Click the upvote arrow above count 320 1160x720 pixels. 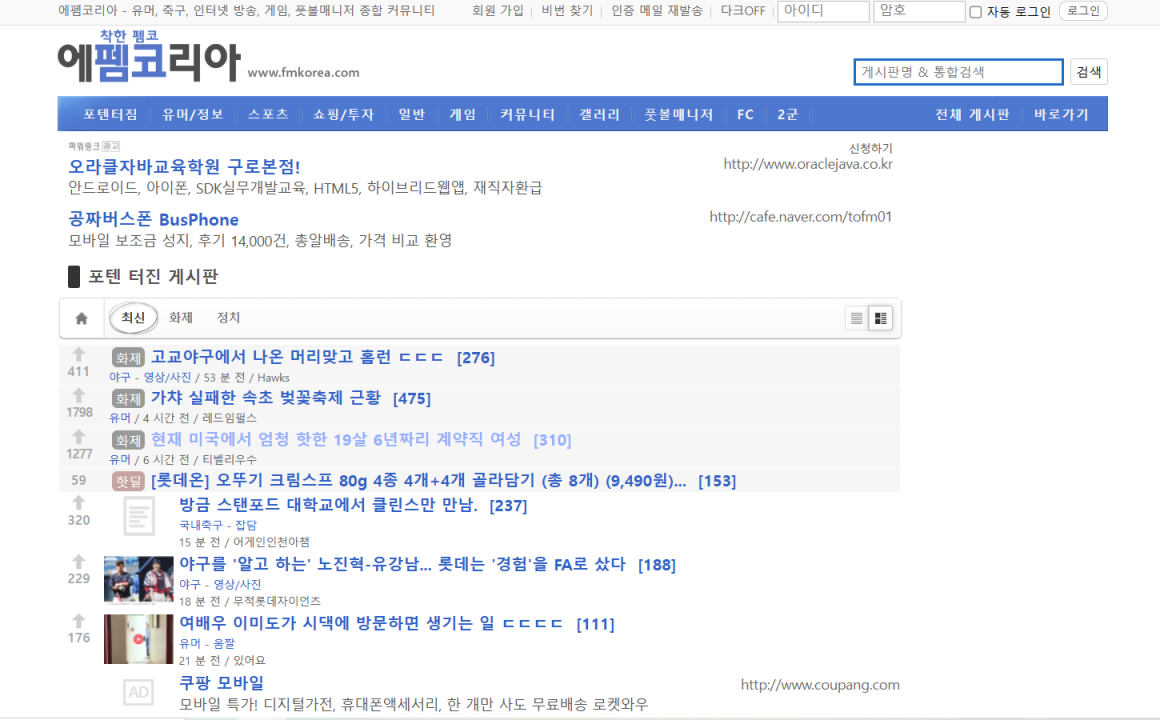click(x=79, y=505)
